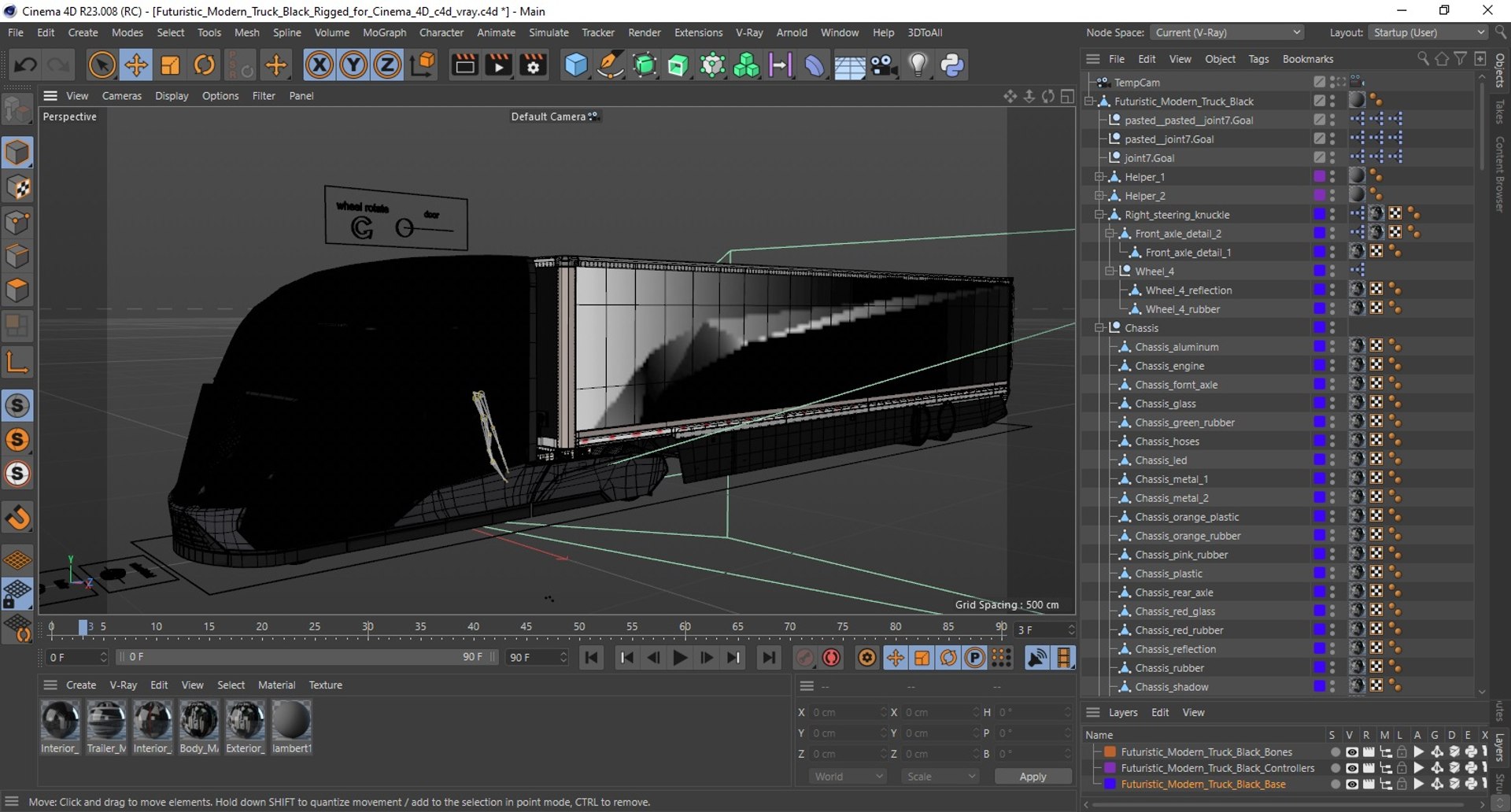1511x812 pixels.
Task: Collapse Wheel_4 tree node
Action: [1110, 271]
